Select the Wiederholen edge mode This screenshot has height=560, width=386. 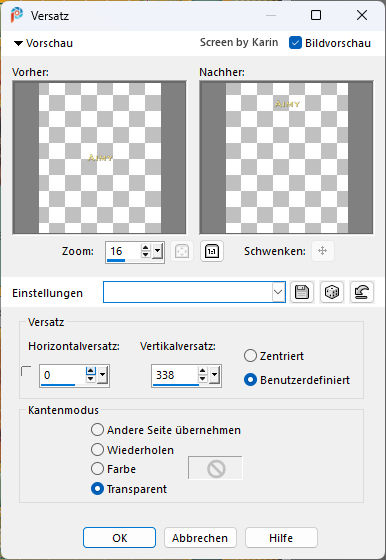[x=97, y=450]
